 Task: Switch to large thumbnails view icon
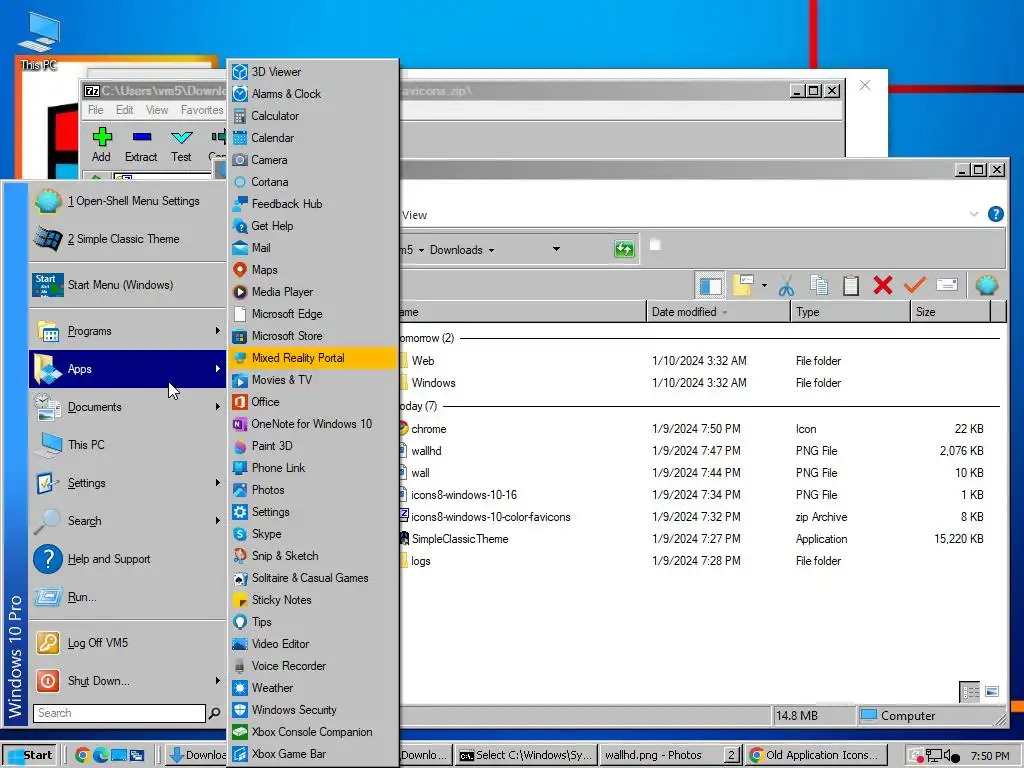(991, 692)
